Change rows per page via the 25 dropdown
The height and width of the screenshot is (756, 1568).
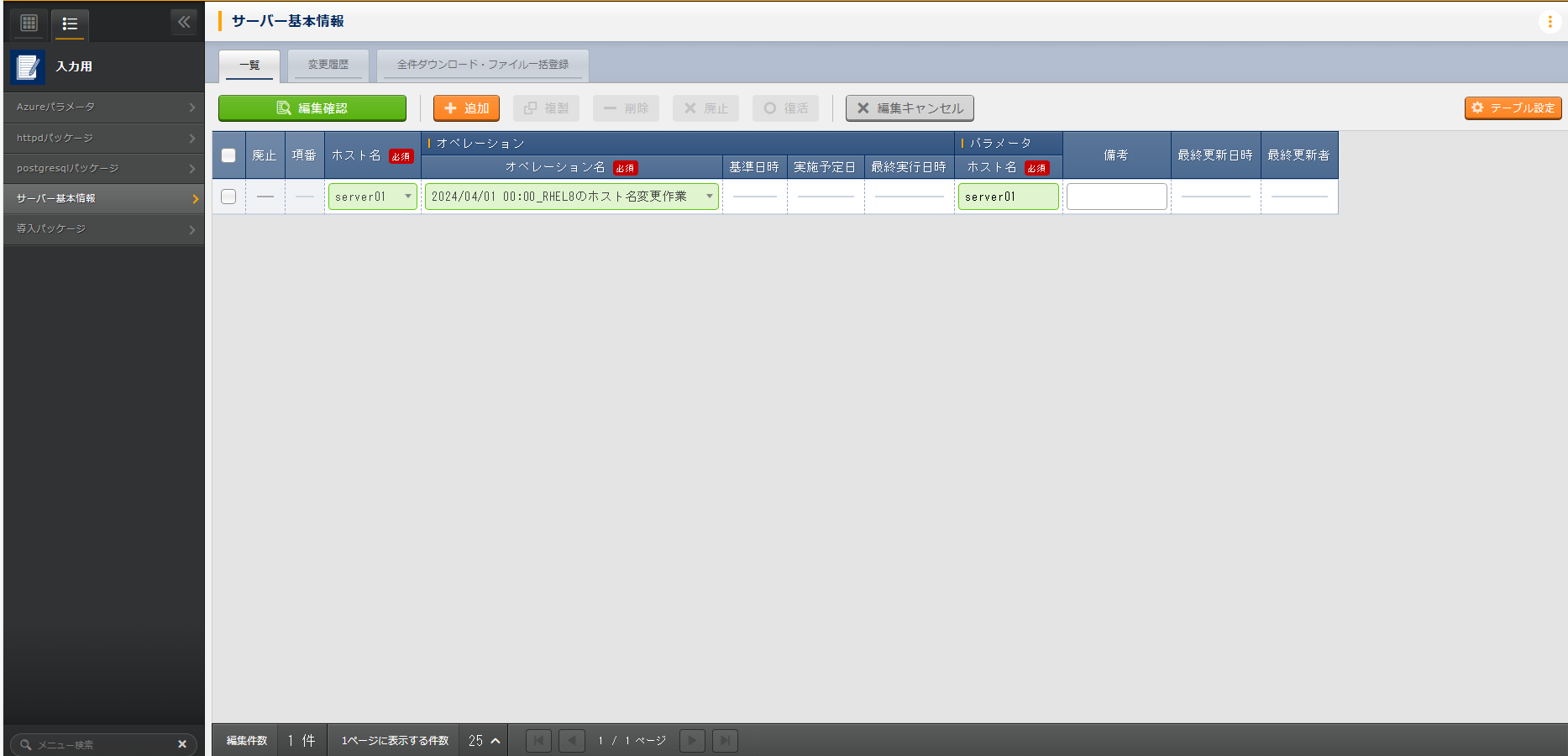(x=483, y=740)
